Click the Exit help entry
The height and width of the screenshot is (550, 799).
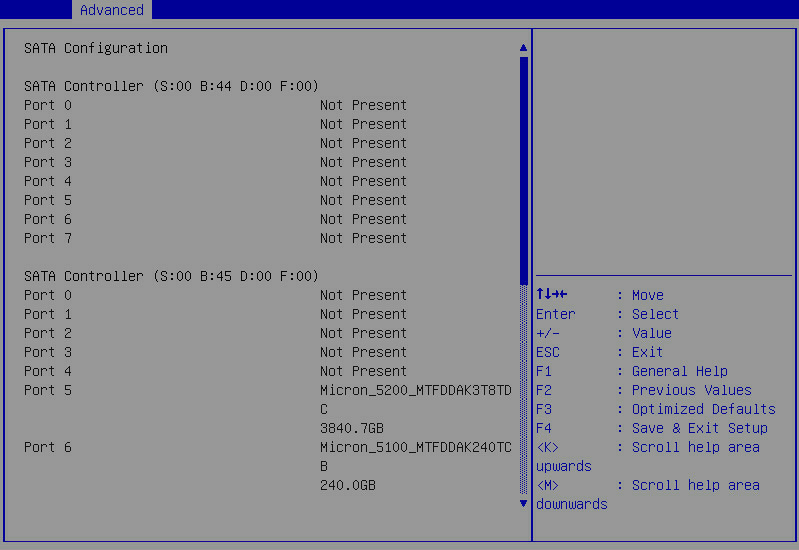(647, 352)
